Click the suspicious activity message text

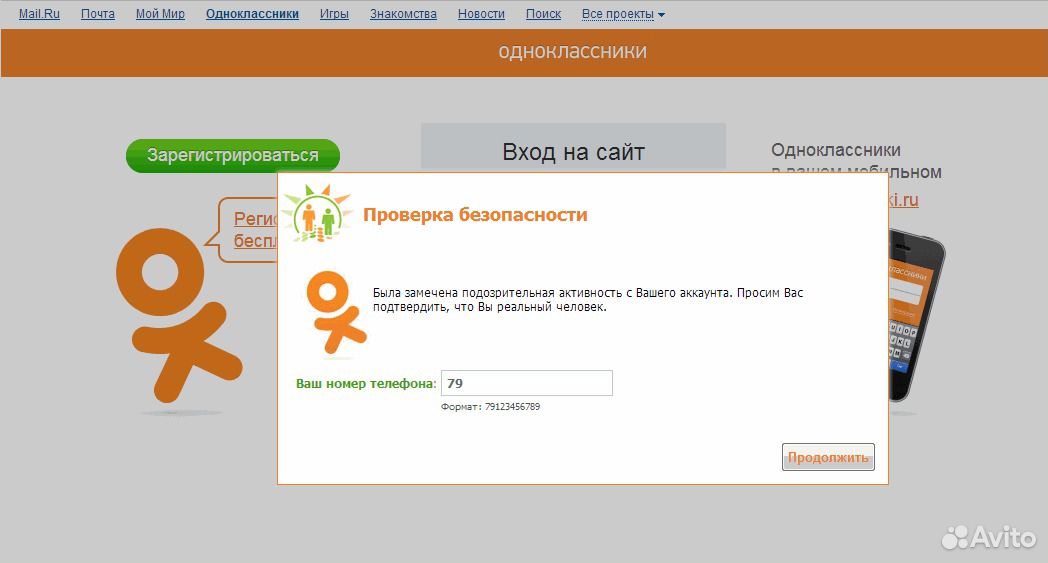(588, 300)
